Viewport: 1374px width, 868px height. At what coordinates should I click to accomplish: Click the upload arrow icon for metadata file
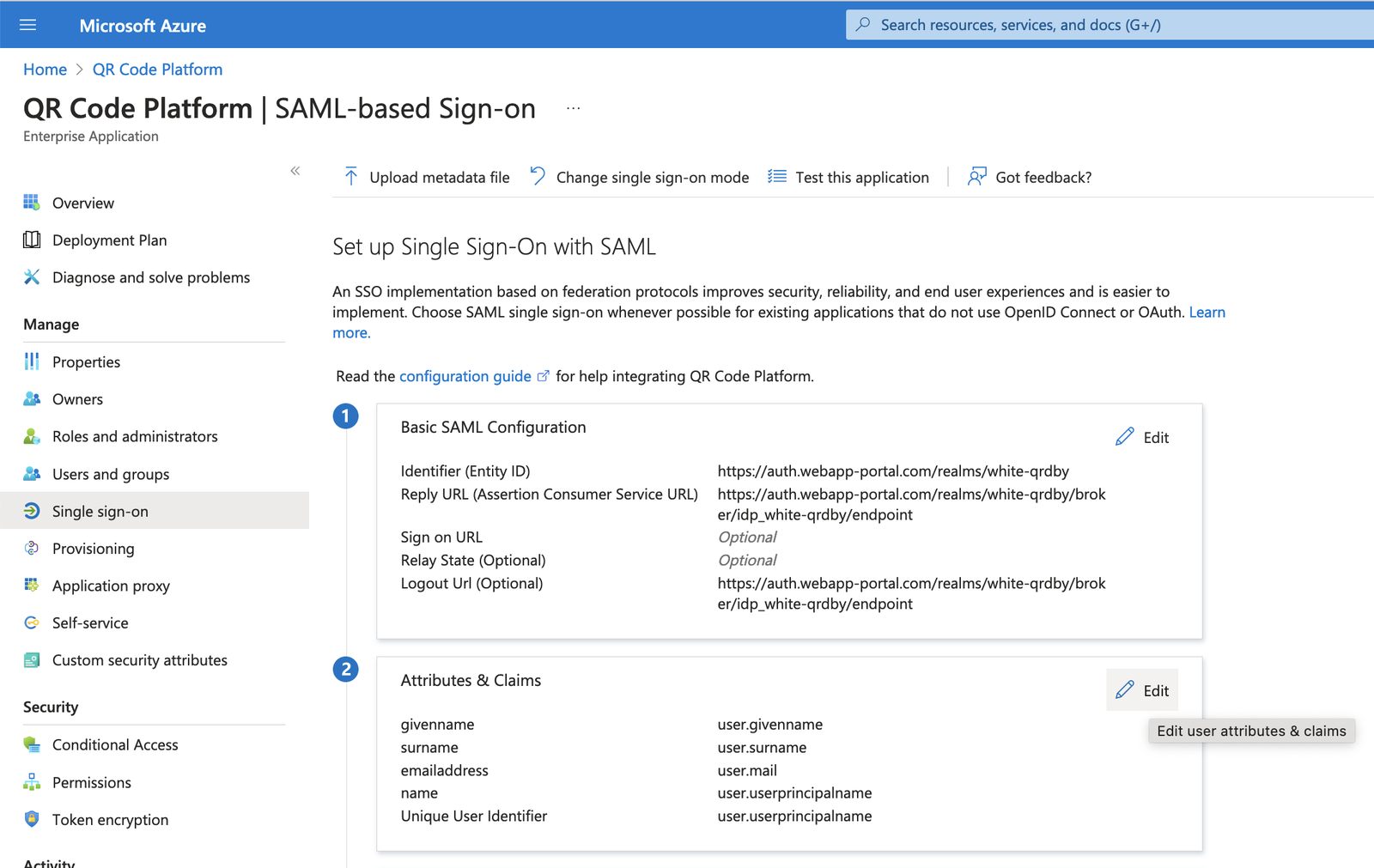(x=350, y=176)
